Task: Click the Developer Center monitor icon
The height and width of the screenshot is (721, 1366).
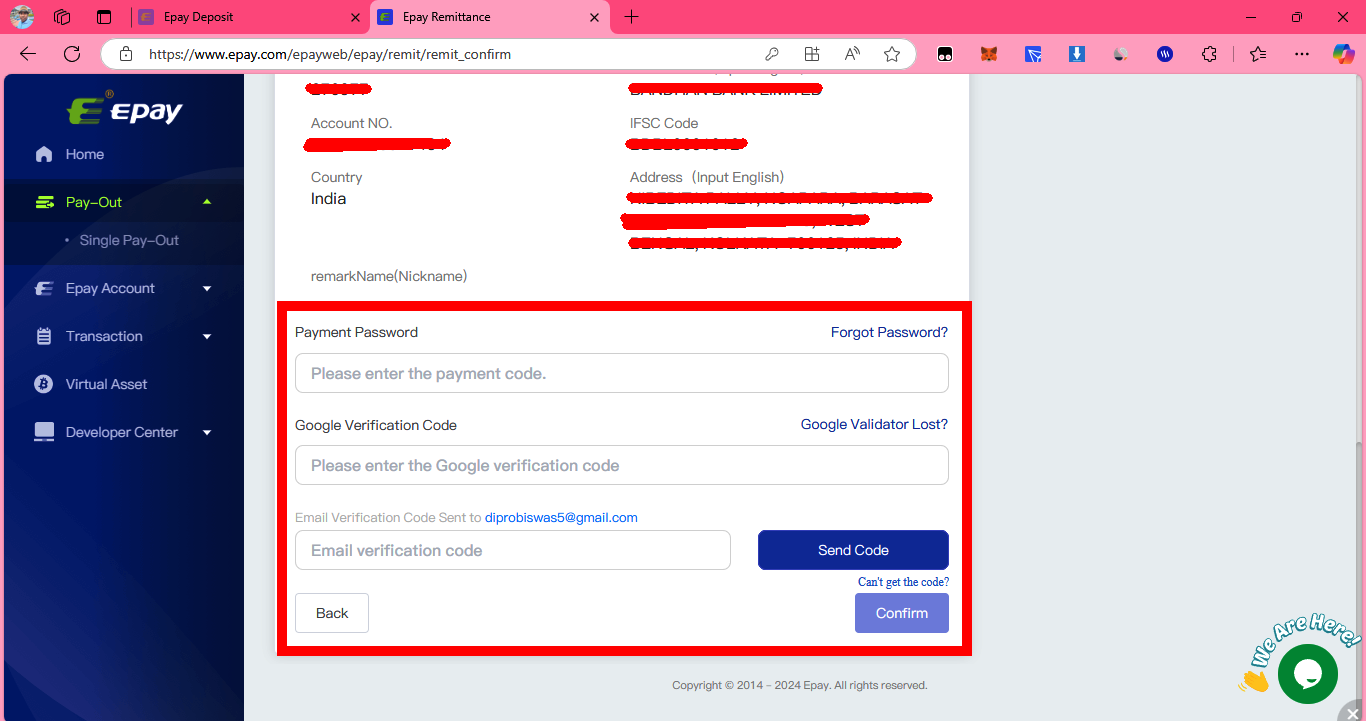Action: coord(44,432)
